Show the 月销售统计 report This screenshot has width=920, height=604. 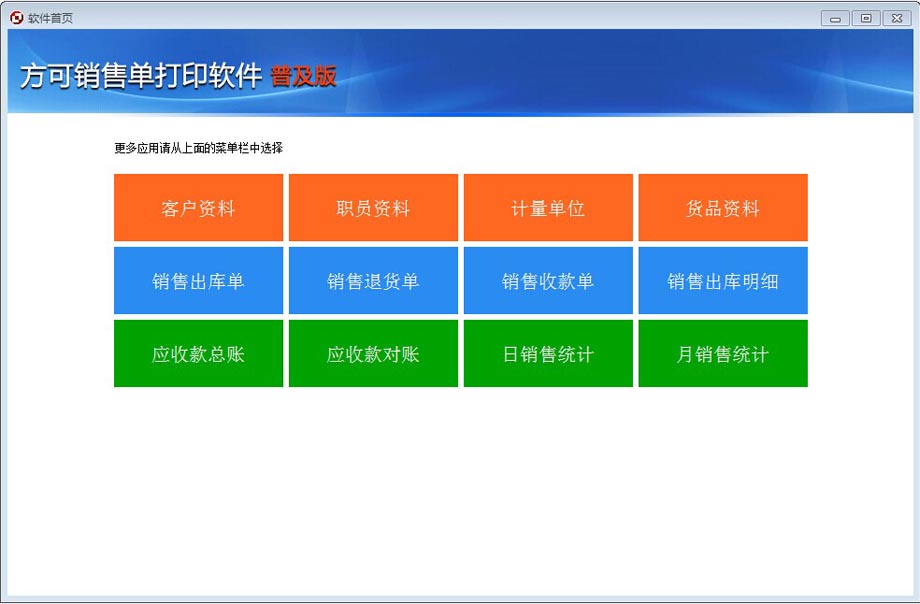(x=723, y=353)
